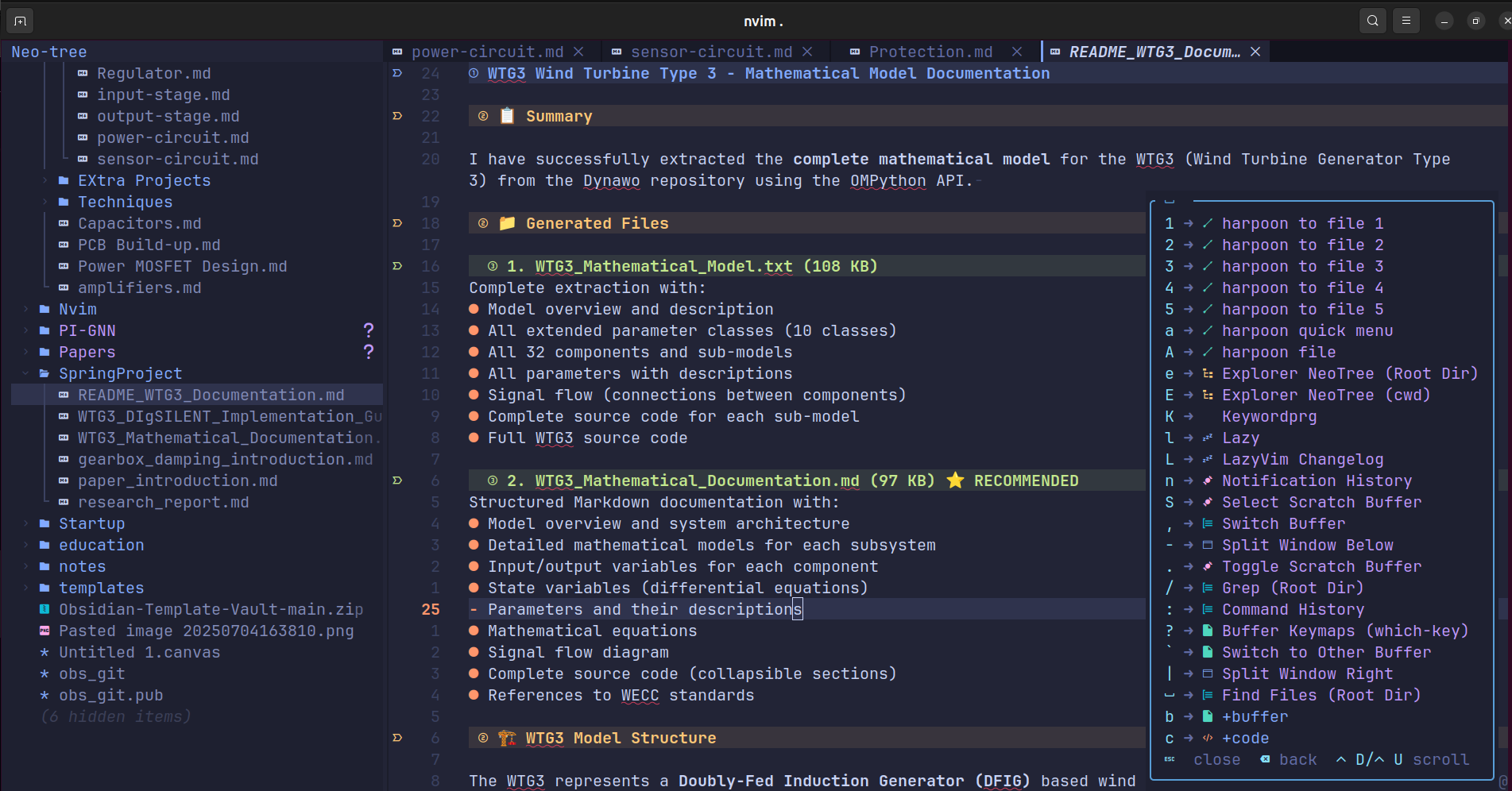The width and height of the screenshot is (1512, 791).
Task: Open Capacitors.md file
Action: tap(139, 223)
